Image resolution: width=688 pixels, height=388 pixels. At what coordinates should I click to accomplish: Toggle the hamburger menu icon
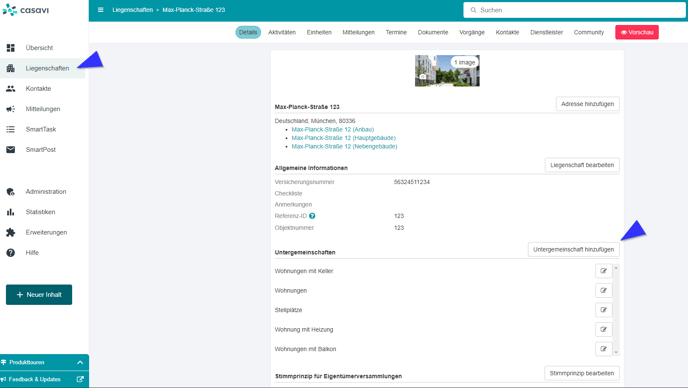tap(100, 10)
